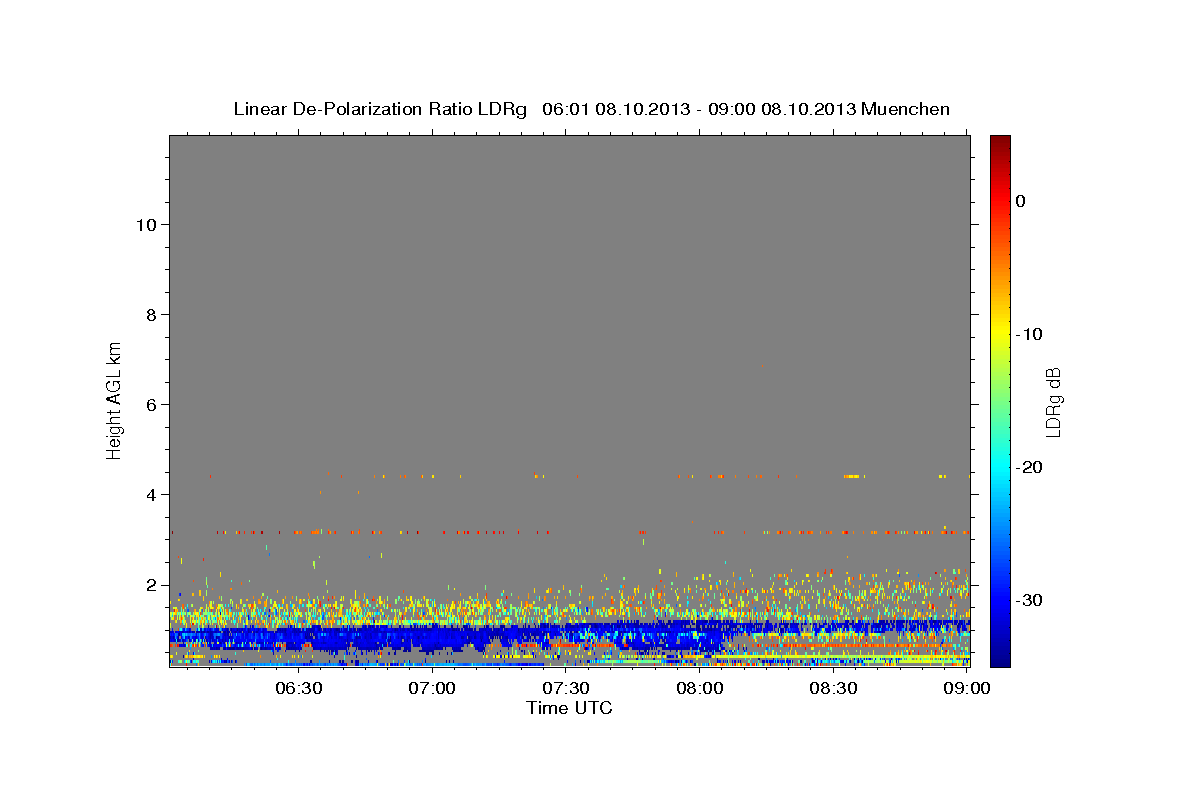This screenshot has width=1200, height=800.
Task: Click the colorbar value 0
Action: 1021,201
